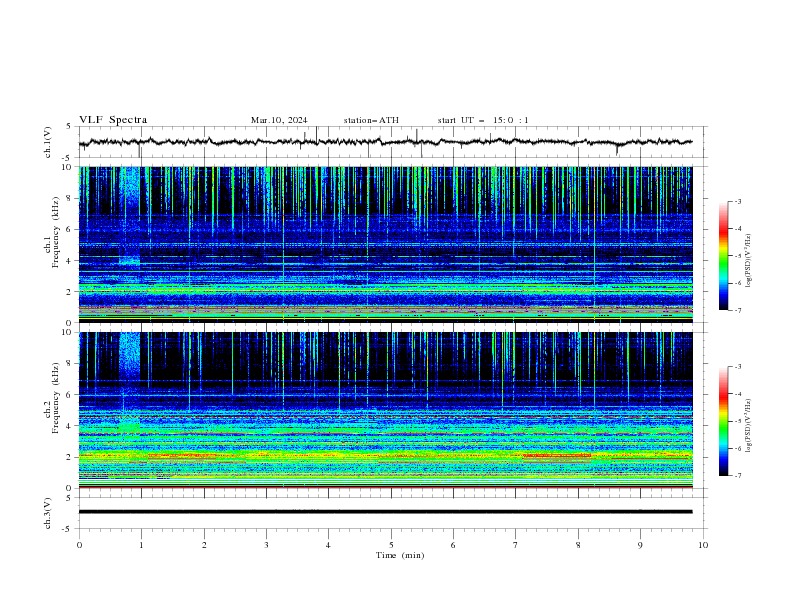The height and width of the screenshot is (612, 792).
Task: Click time axis tick label "4"
Action: click(328, 545)
